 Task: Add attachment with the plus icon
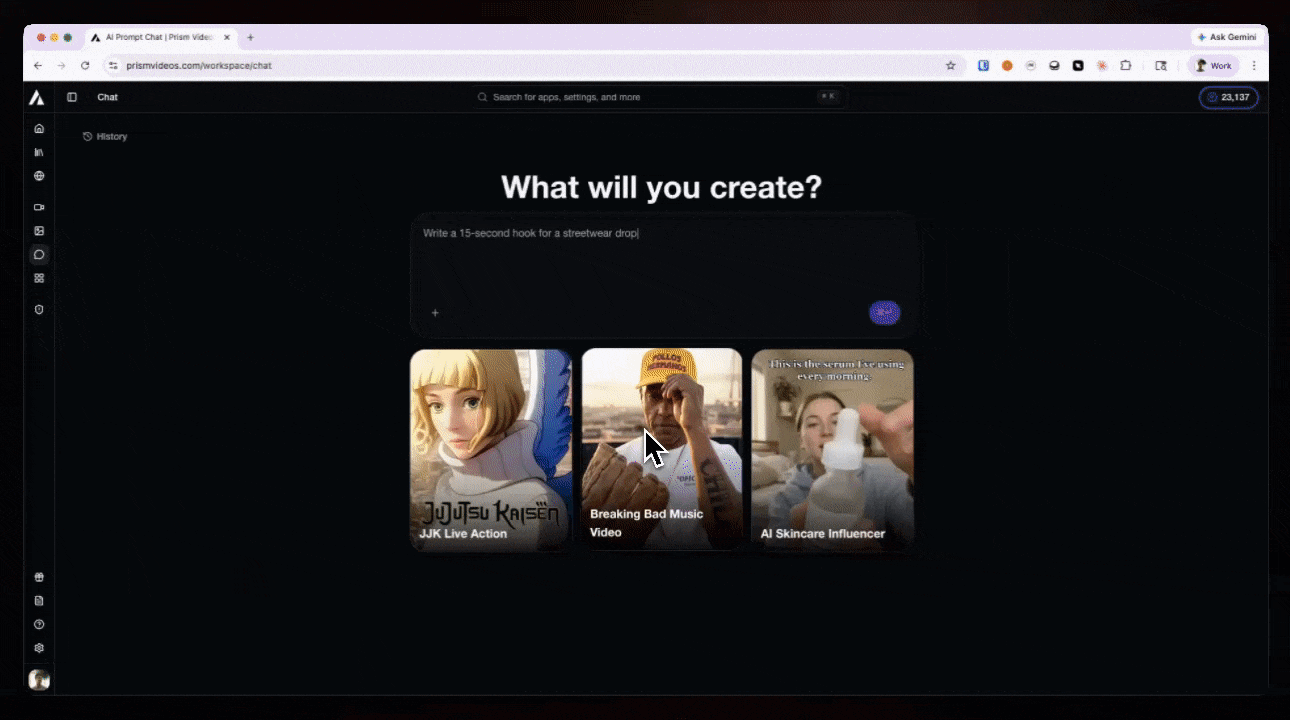click(x=435, y=313)
